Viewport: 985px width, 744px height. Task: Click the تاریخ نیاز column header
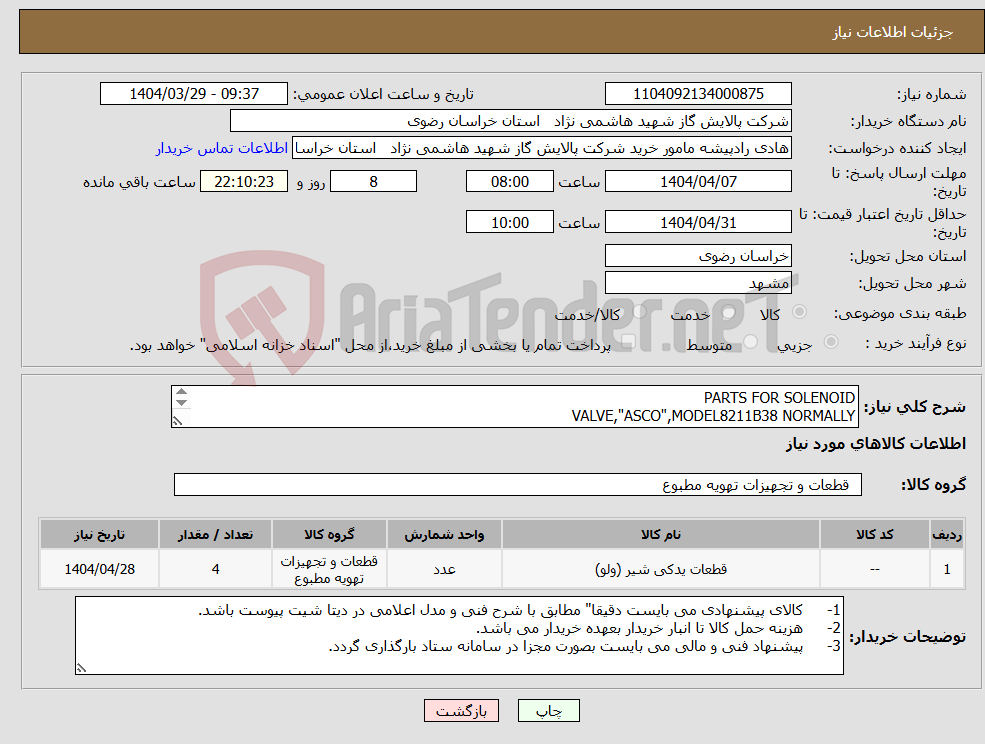pyautogui.click(x=99, y=535)
